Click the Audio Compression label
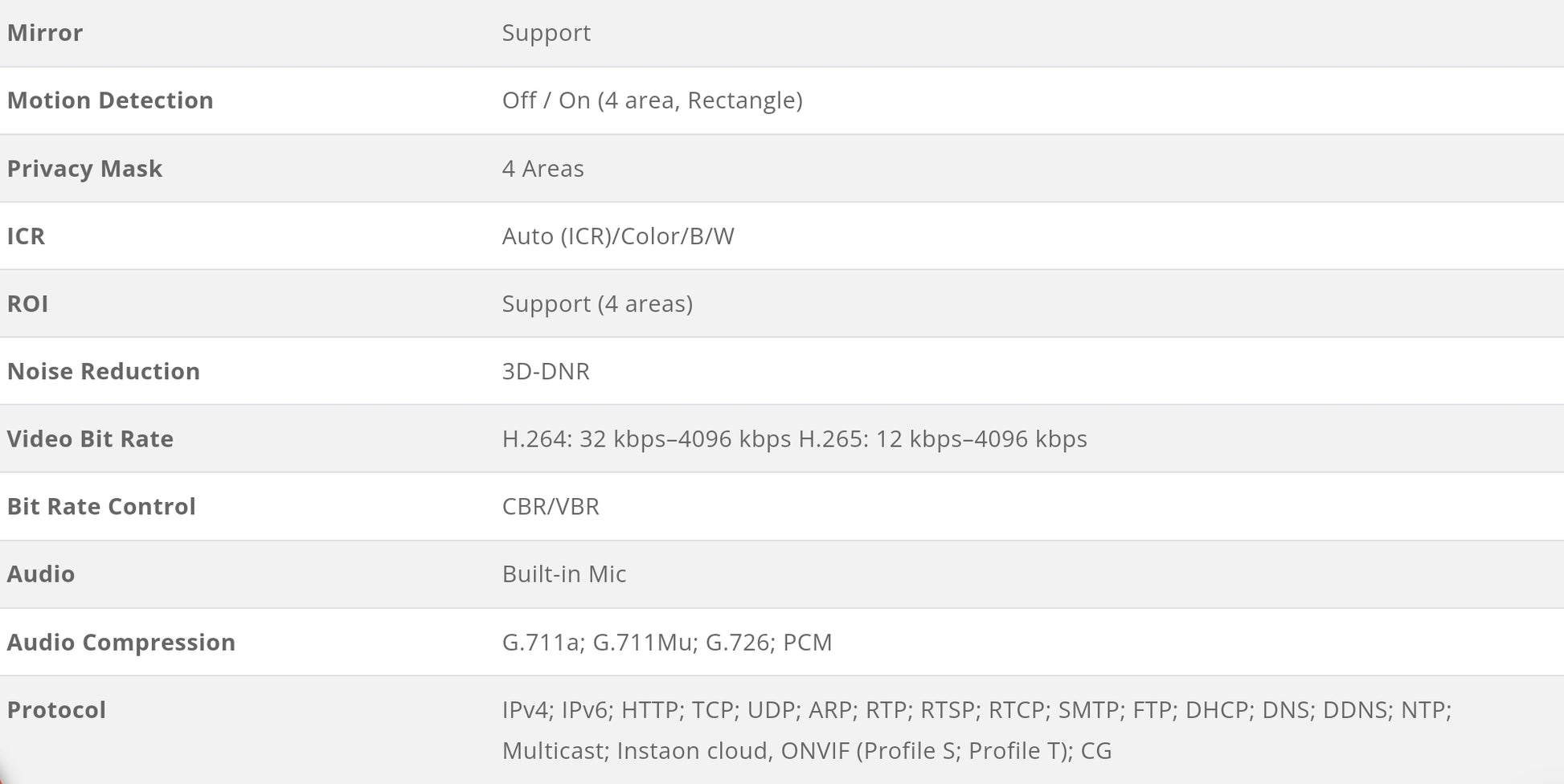This screenshot has height=784, width=1564. click(121, 642)
